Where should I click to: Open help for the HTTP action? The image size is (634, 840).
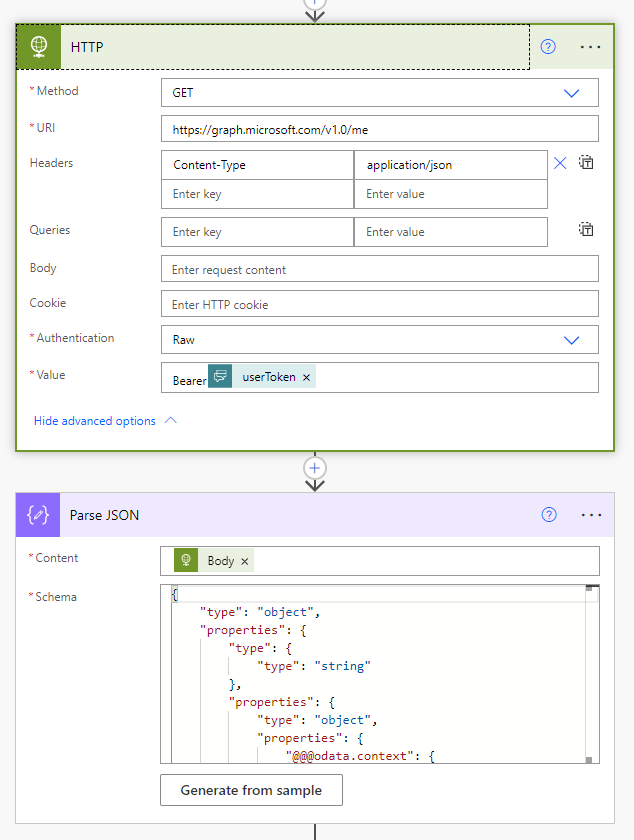(x=548, y=47)
